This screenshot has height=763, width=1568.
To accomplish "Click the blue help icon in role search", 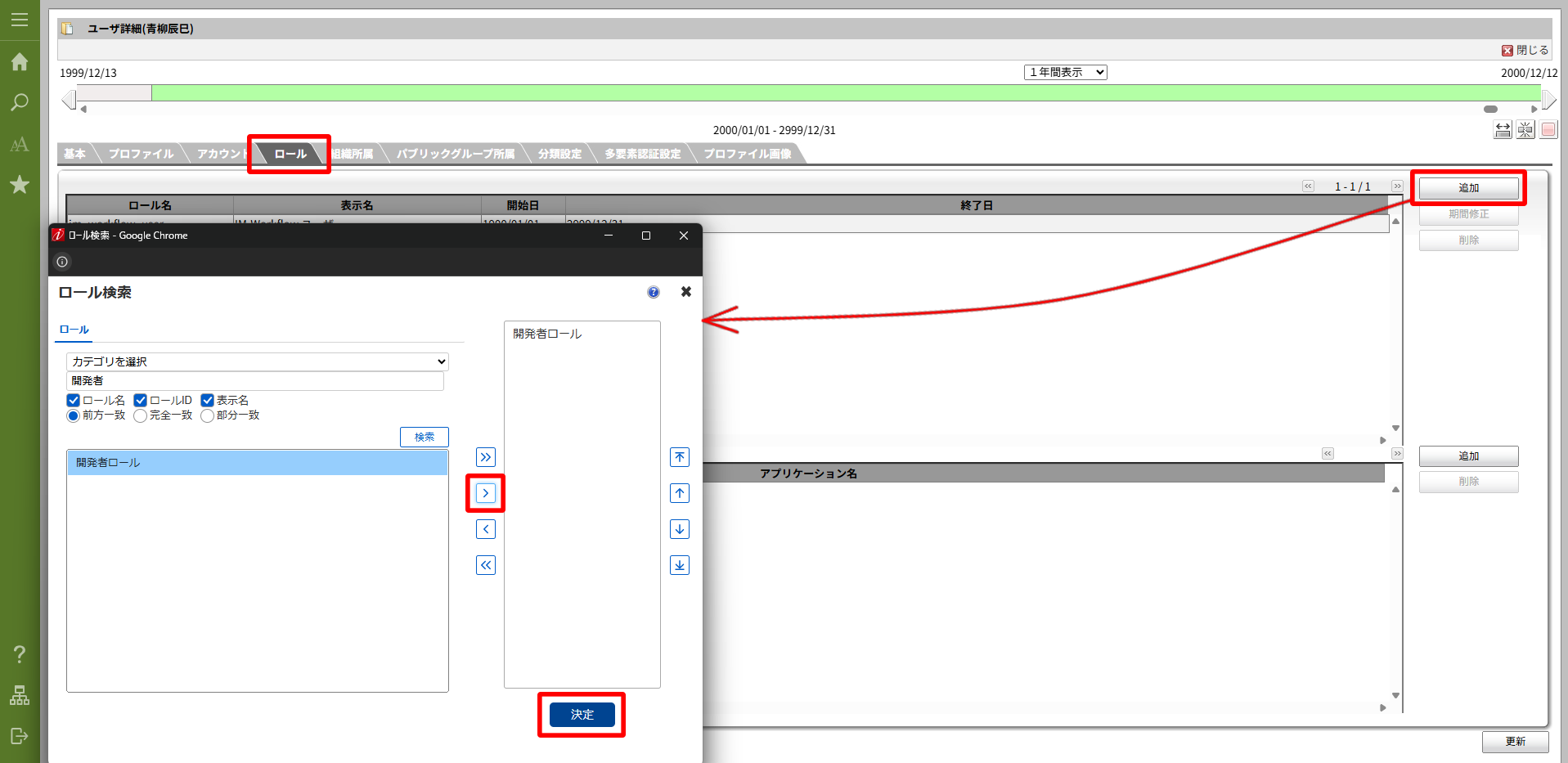I will [654, 292].
